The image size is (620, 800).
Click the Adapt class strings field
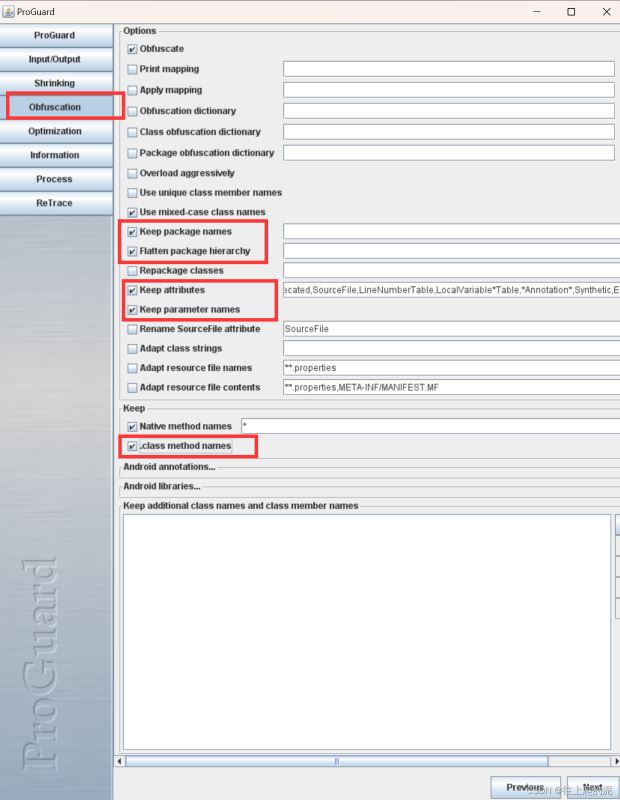pos(452,348)
